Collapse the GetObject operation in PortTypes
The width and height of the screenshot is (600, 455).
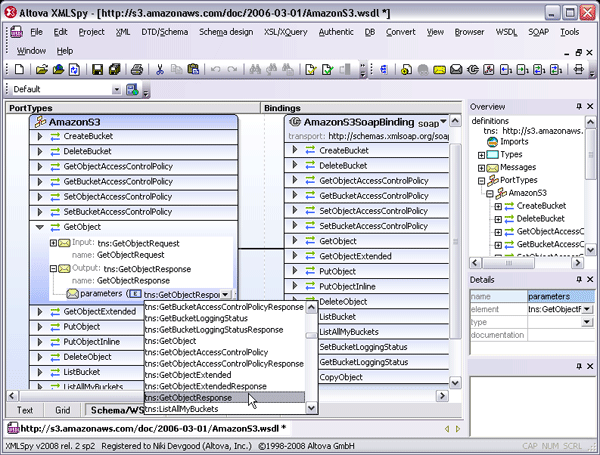tap(39, 227)
